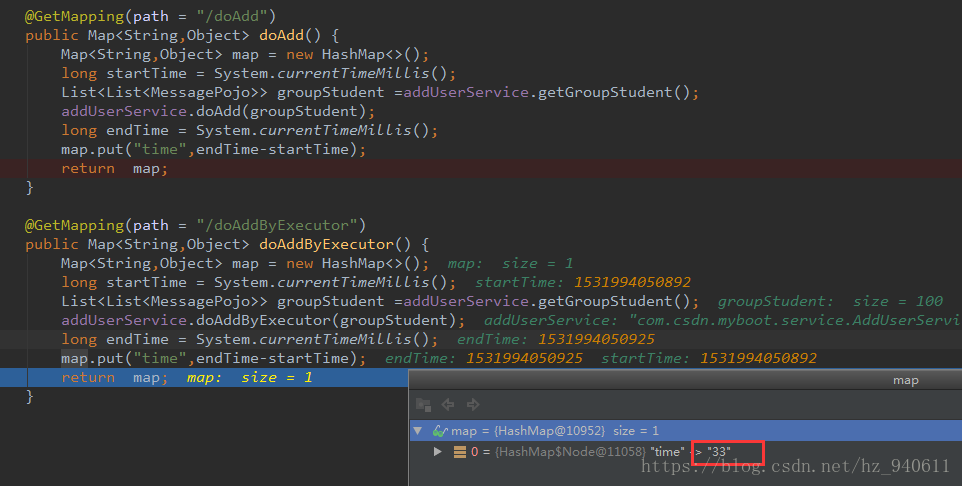Click map.put("time",...) line in doAdd
The image size is (962, 486).
[x=214, y=149]
